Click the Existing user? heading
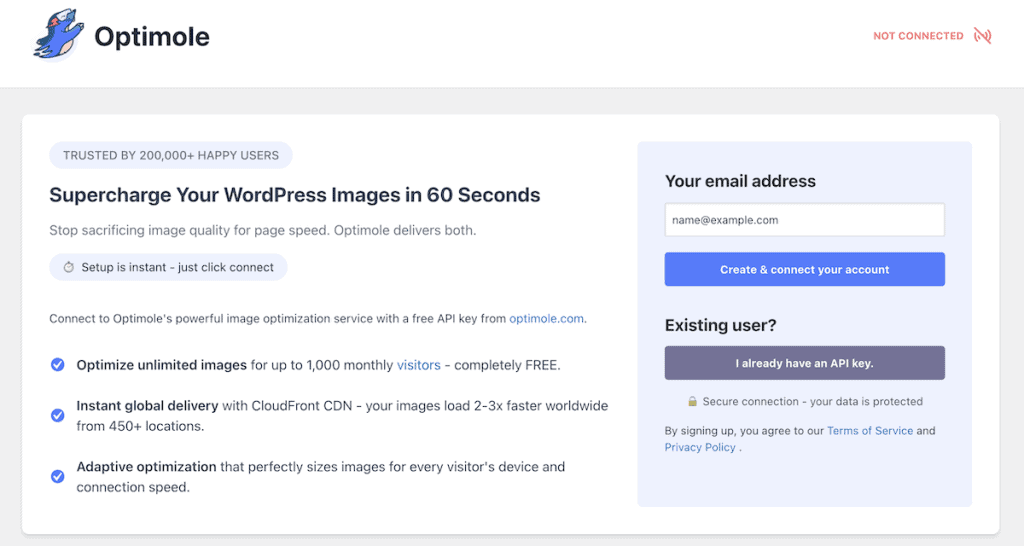The image size is (1024, 546). pos(720,325)
